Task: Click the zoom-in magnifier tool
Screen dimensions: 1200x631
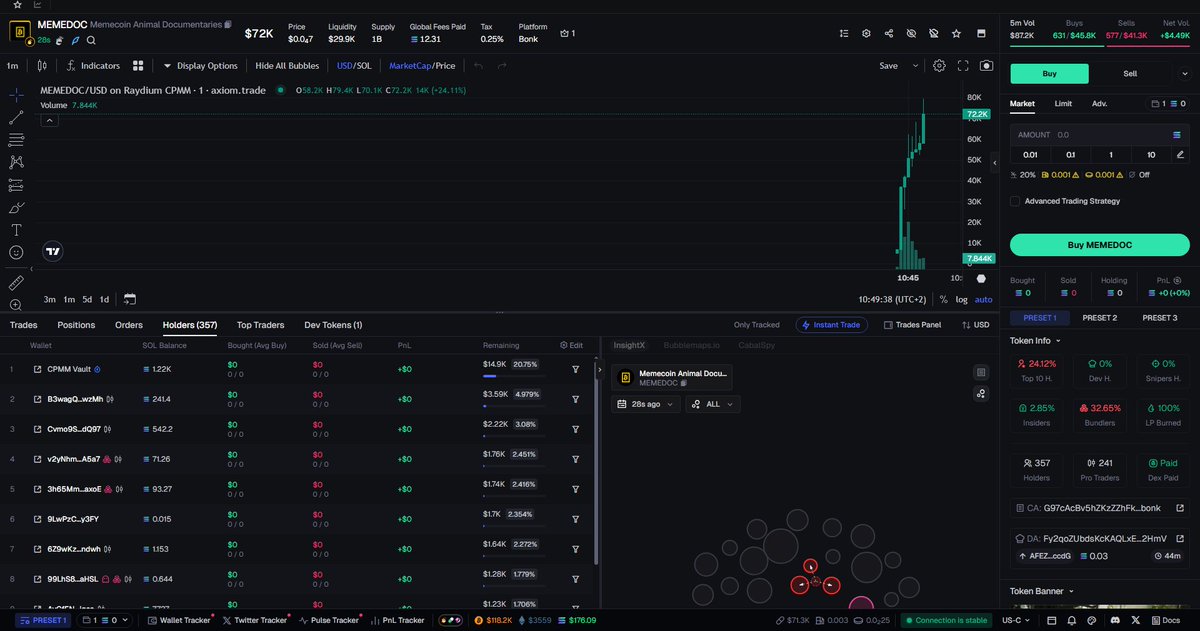Action: tap(16, 305)
